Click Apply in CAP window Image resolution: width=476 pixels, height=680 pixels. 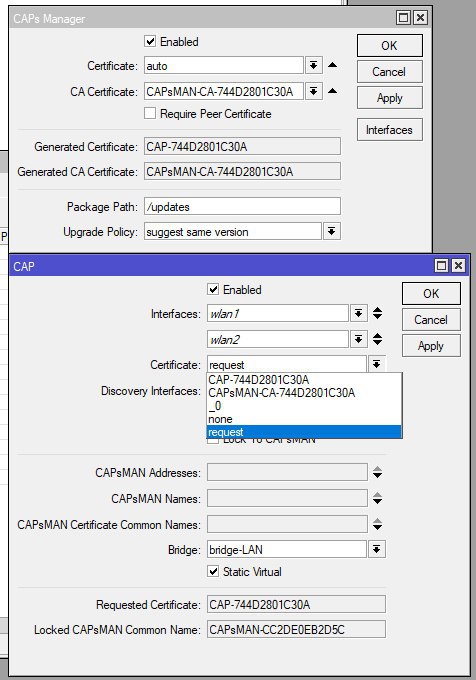click(431, 346)
